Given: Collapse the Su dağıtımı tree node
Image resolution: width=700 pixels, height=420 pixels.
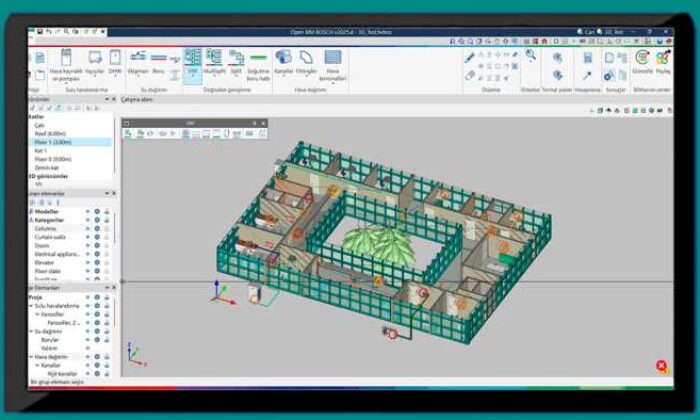Looking at the screenshot, I should pos(31,331).
